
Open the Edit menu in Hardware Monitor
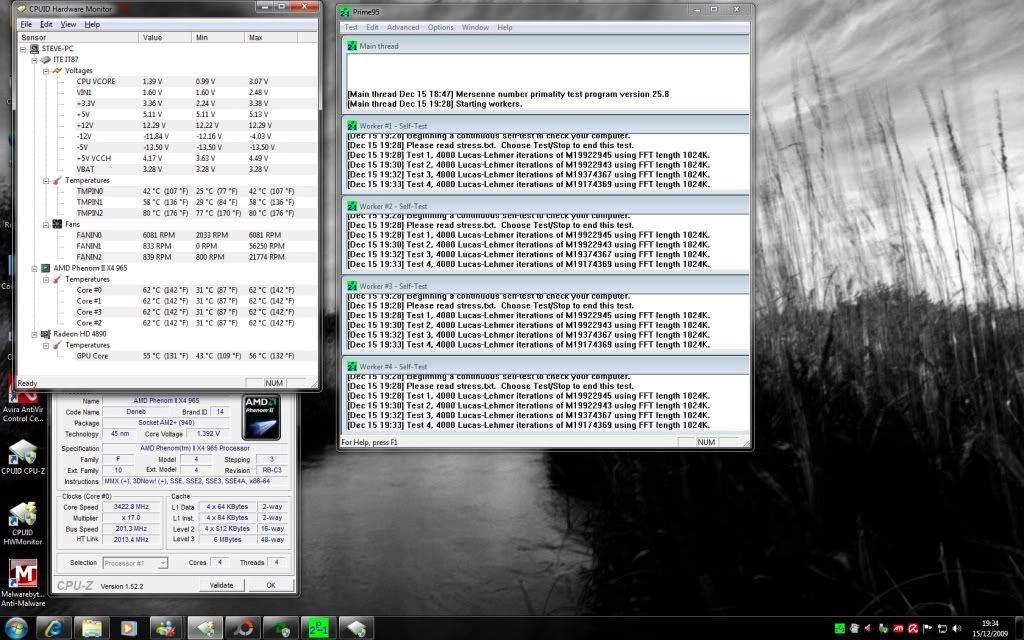46,24
